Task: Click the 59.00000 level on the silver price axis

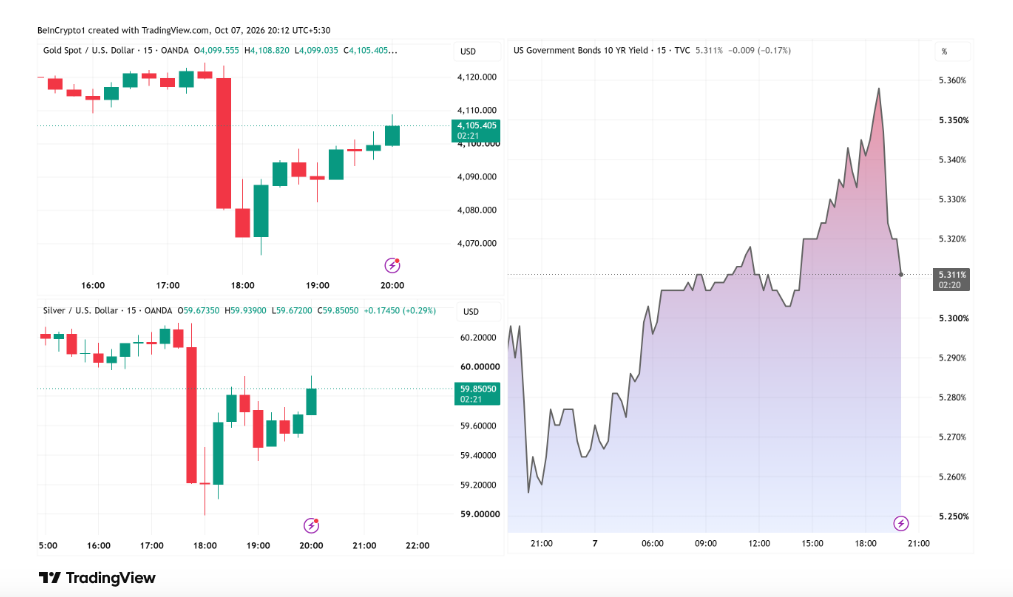Action: pos(479,514)
